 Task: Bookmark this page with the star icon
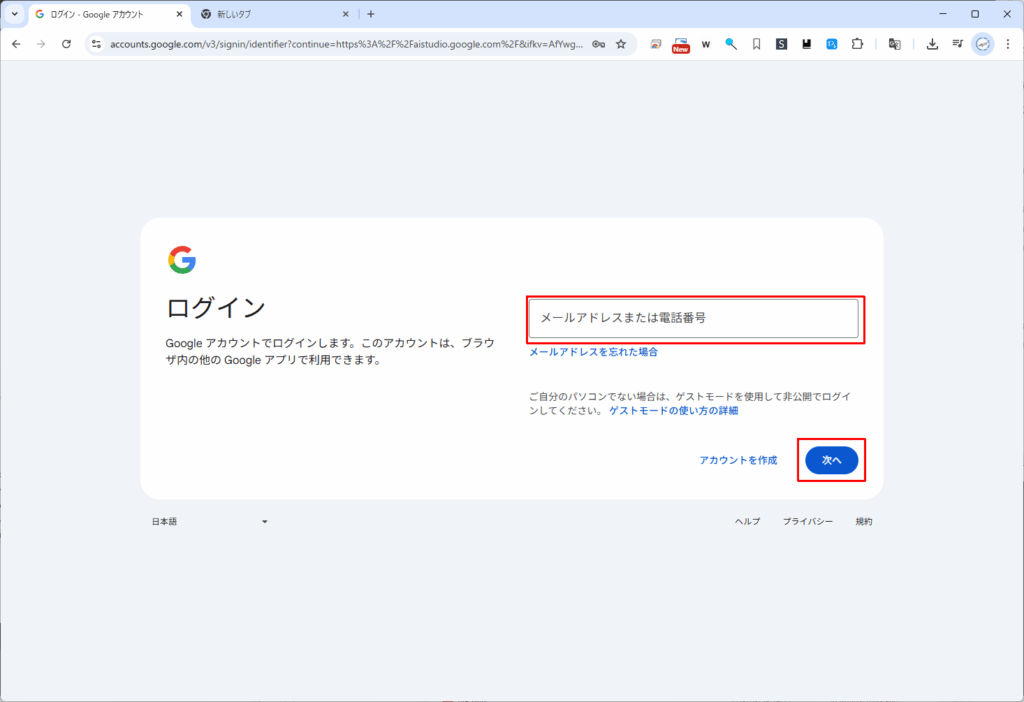(x=621, y=44)
